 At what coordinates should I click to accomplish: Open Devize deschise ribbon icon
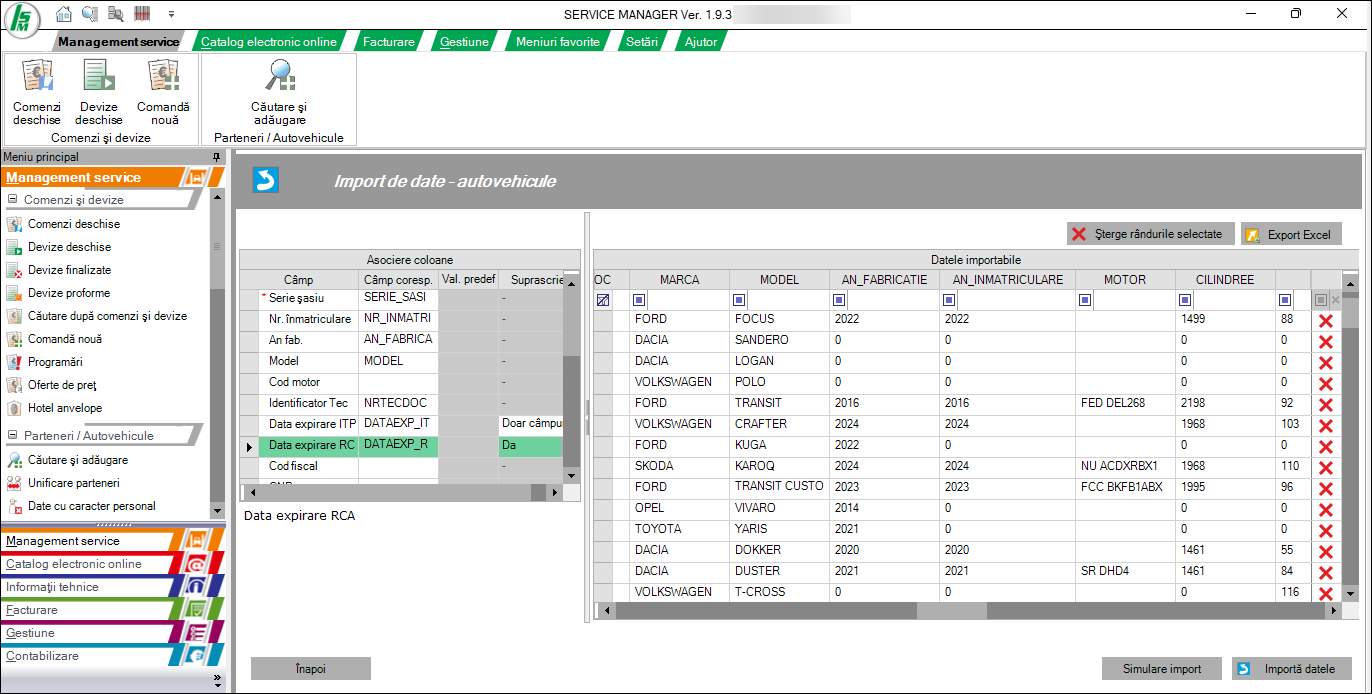(98, 91)
